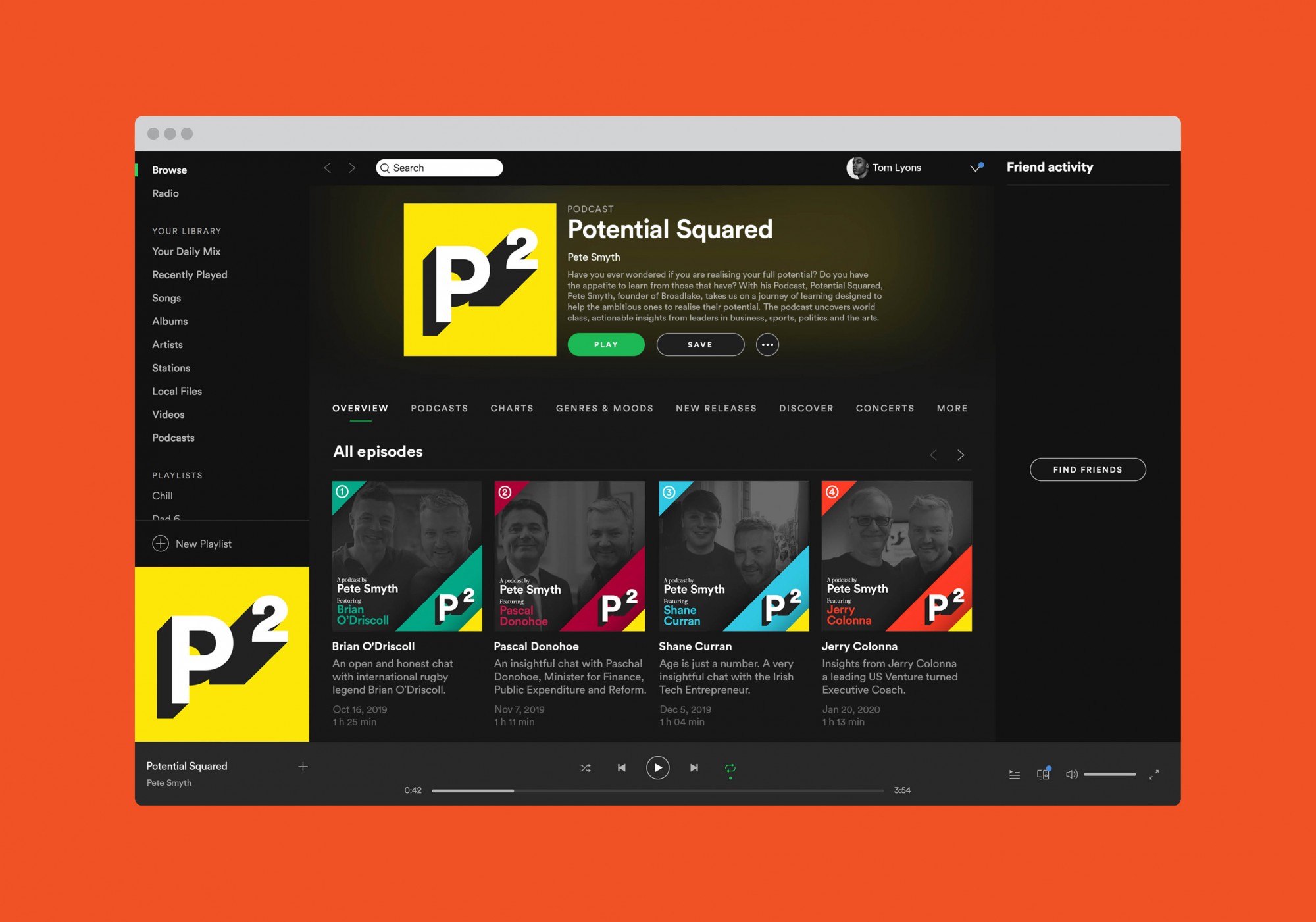
Task: Click the search magnifier icon
Action: point(385,168)
